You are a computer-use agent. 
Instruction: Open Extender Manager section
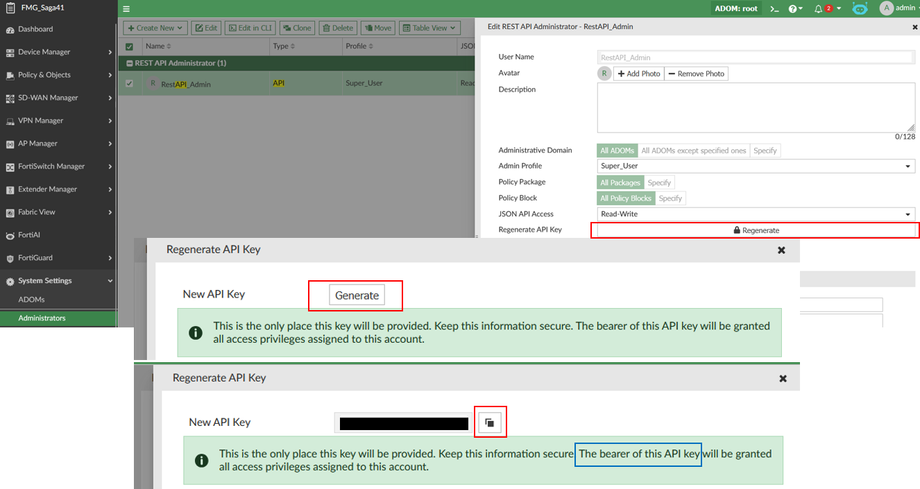48,190
